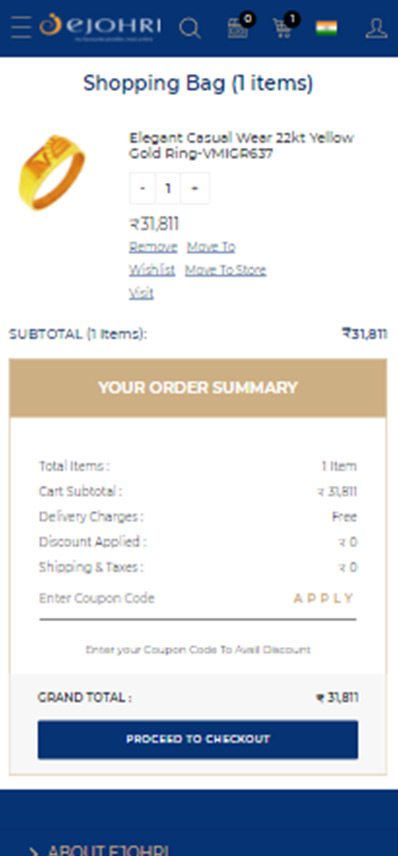Select the India flag country icon
This screenshot has width=398, height=856.
(326, 28)
